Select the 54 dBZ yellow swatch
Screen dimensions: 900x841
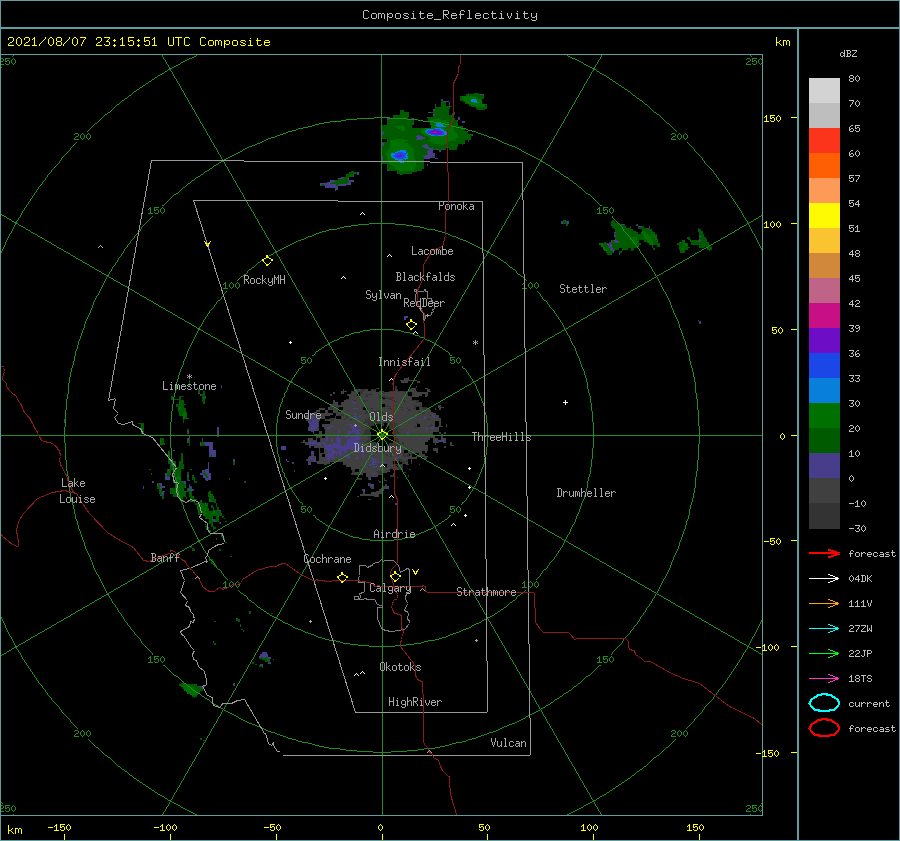pyautogui.click(x=824, y=216)
